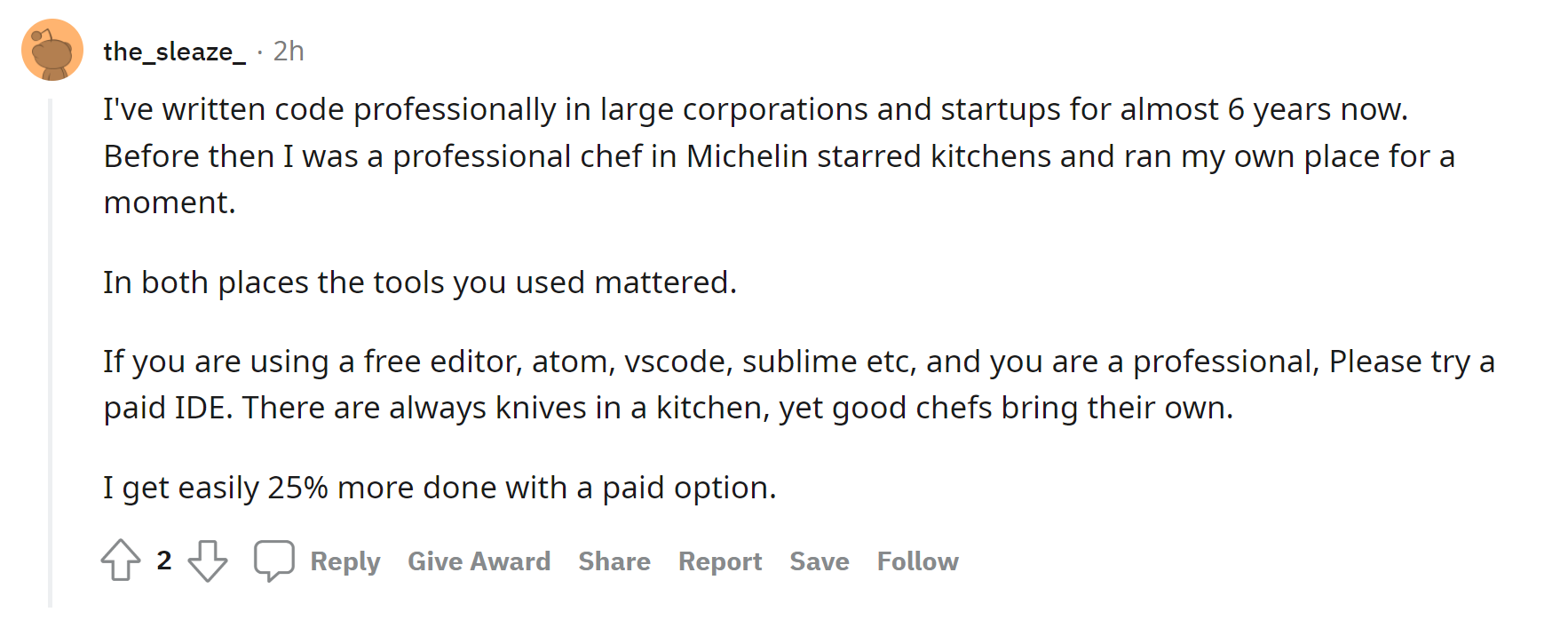Screen dimensions: 1568x628
Task: Follow this comment thread
Action: click(x=918, y=561)
